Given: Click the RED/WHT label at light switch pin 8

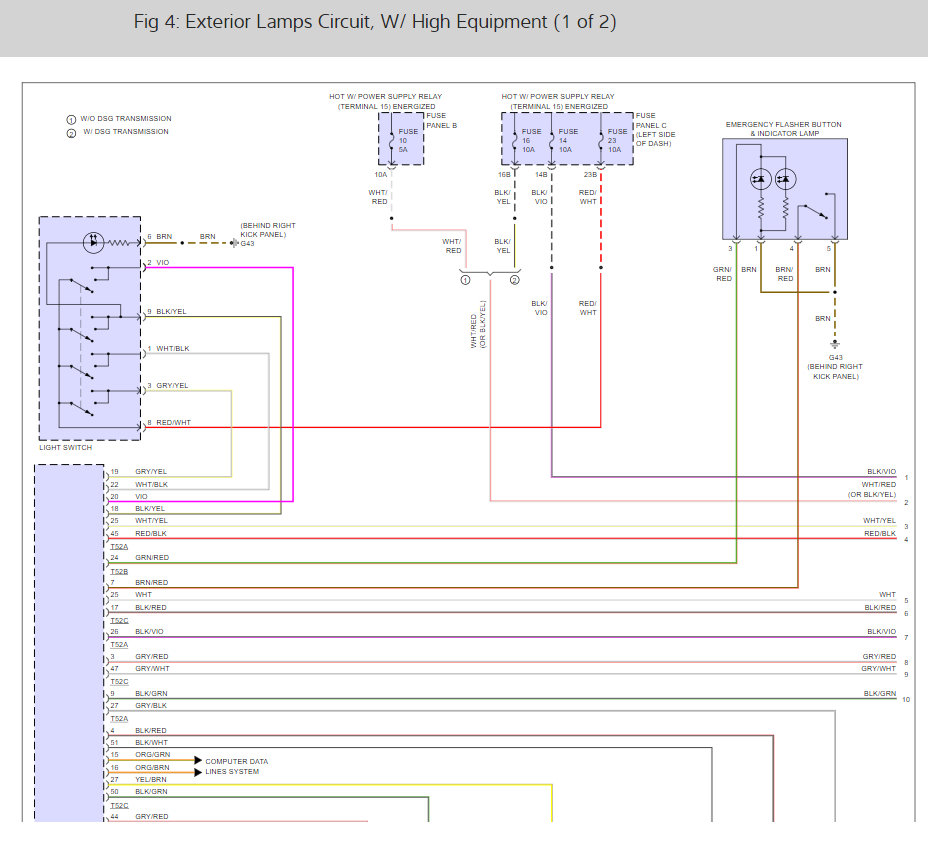Looking at the screenshot, I should point(173,422).
